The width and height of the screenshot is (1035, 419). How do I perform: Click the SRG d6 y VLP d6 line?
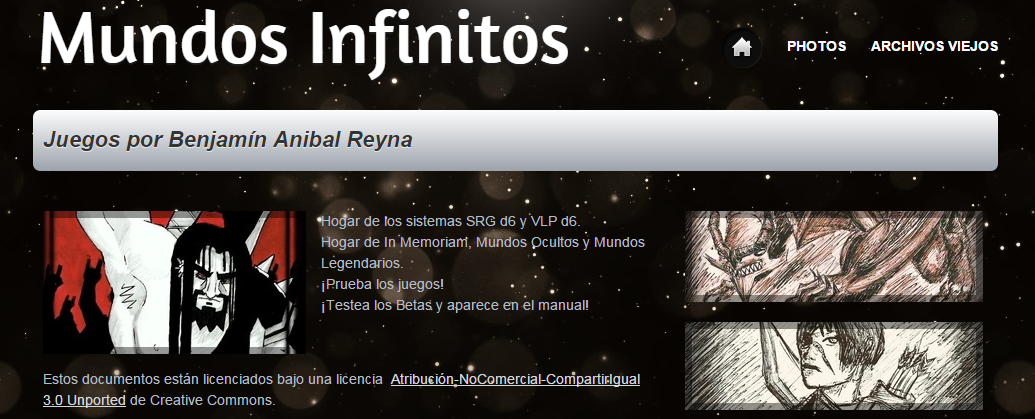coord(450,221)
